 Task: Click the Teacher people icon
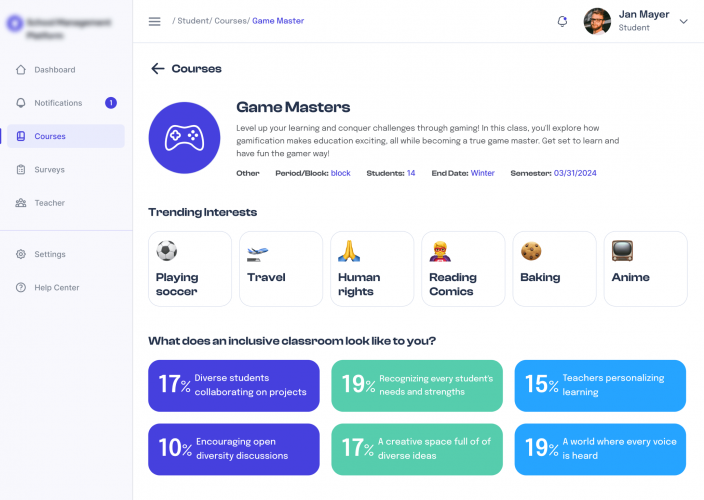pyautogui.click(x=21, y=203)
